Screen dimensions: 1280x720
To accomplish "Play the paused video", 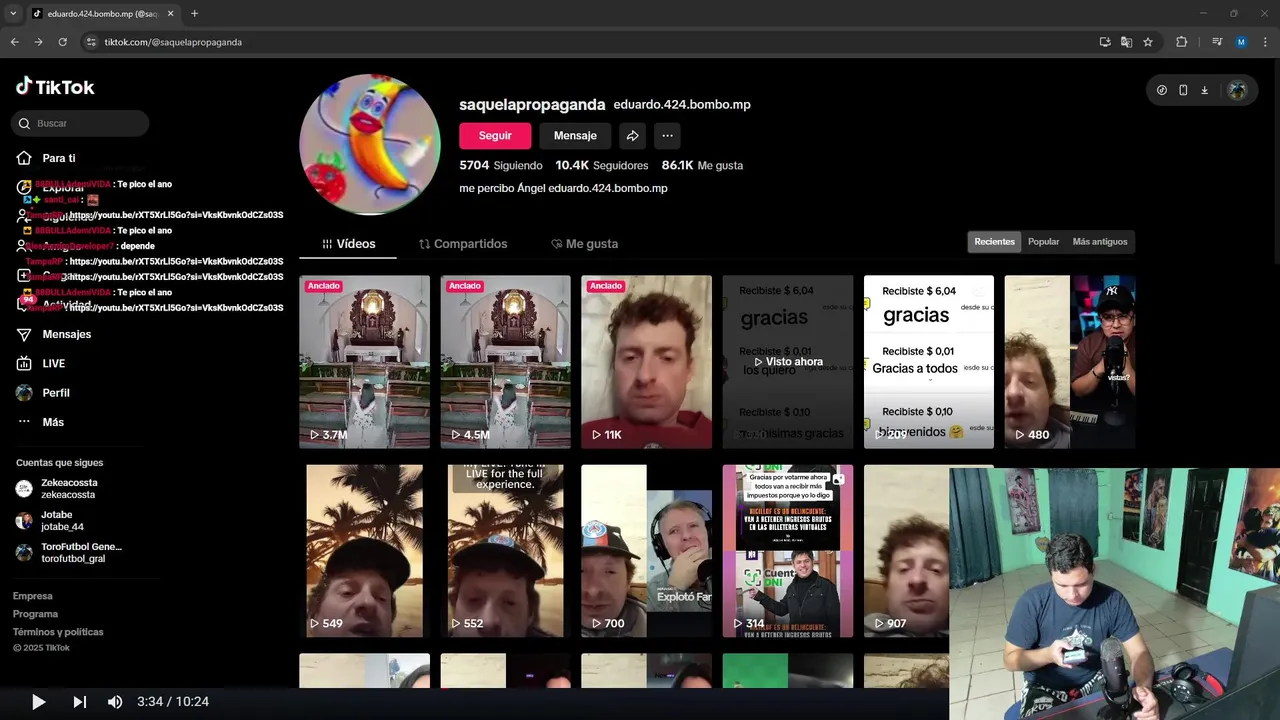I will 38,702.
